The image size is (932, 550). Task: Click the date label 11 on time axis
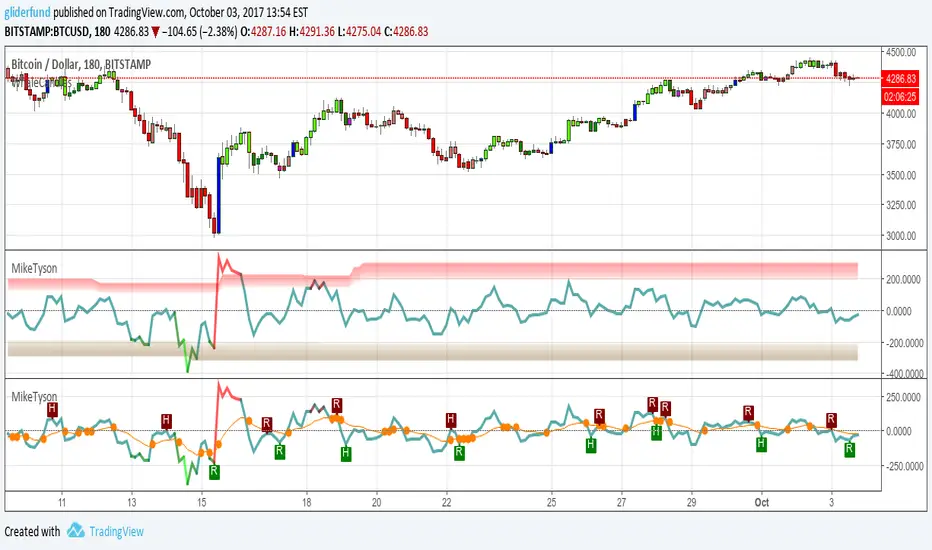(62, 502)
